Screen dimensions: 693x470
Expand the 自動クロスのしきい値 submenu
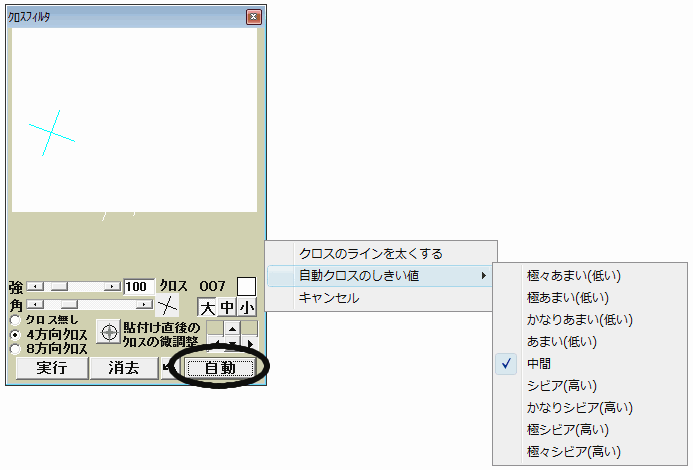380,275
